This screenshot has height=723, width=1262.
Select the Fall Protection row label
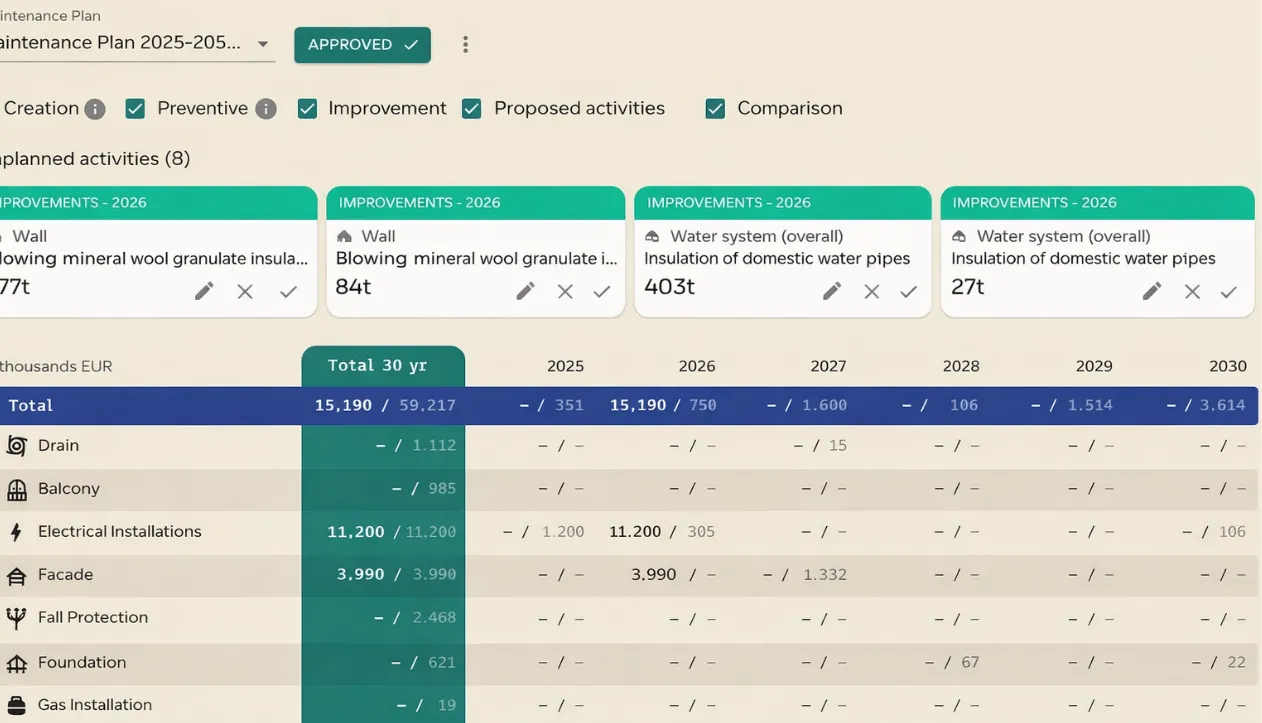[x=93, y=618]
